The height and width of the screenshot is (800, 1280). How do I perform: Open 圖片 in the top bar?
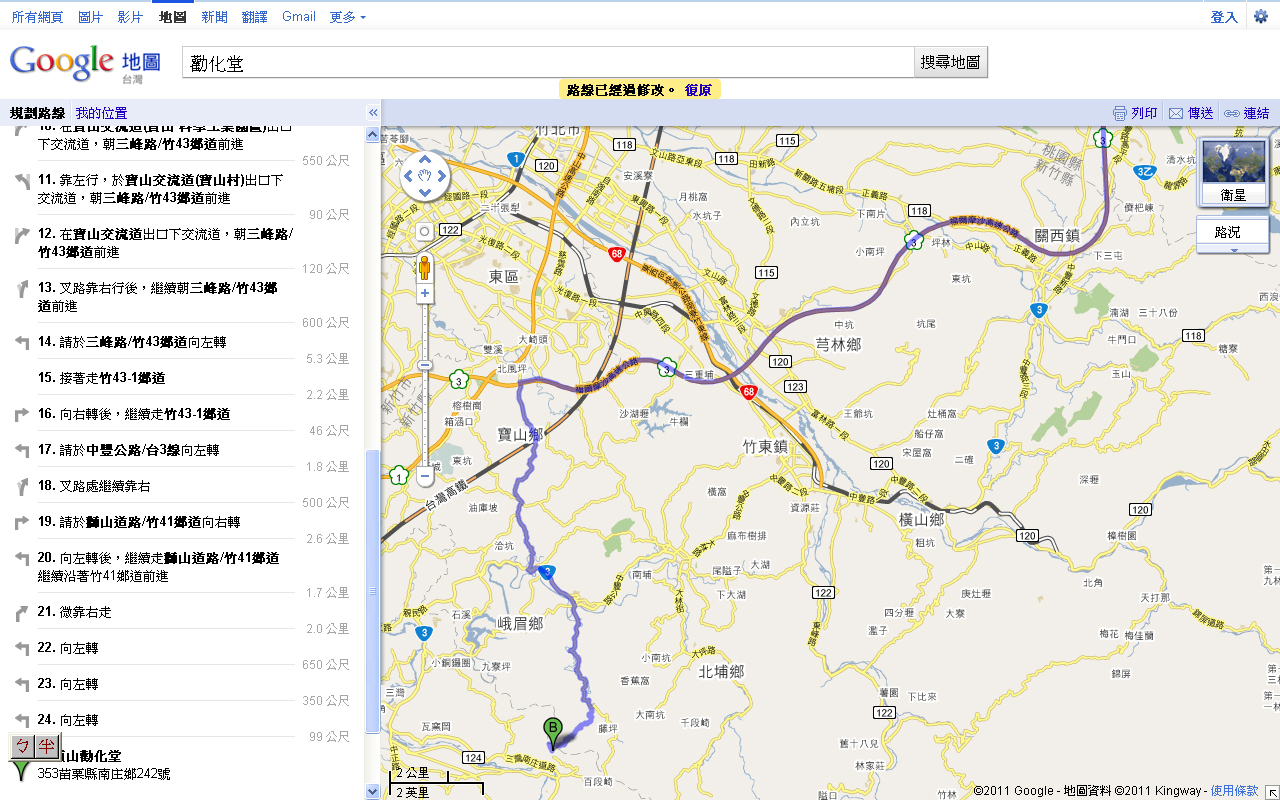click(x=90, y=17)
